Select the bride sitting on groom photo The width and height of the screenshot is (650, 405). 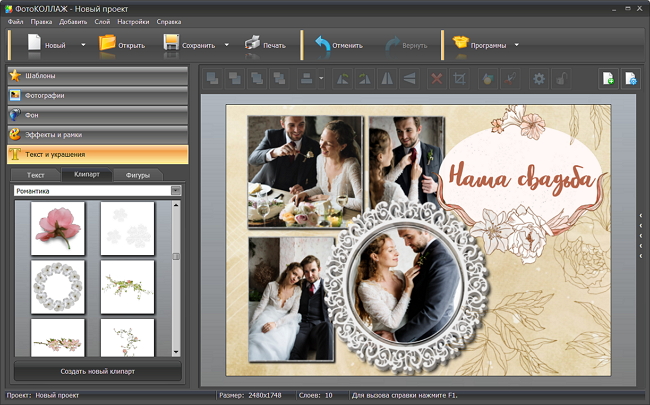[291, 298]
